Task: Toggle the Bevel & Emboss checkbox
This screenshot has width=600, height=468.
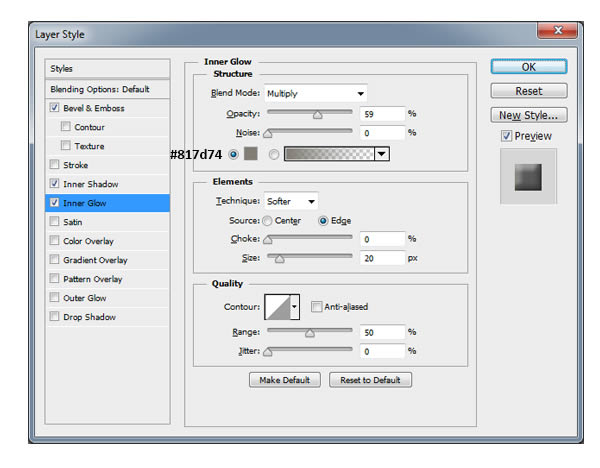Action: 54,108
